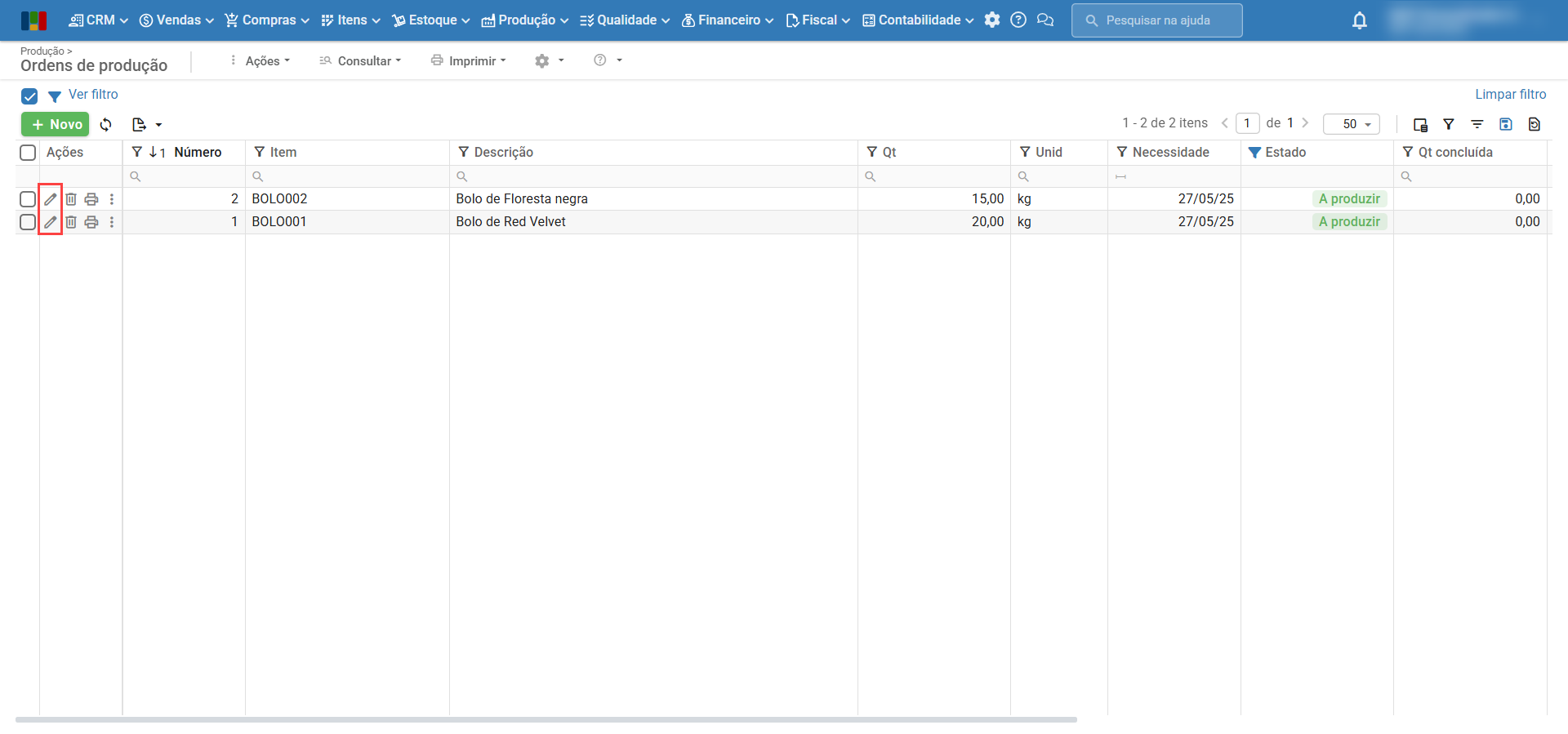The image size is (1568, 734).
Task: Sort by the Necessidade column header
Action: [x=1170, y=153]
